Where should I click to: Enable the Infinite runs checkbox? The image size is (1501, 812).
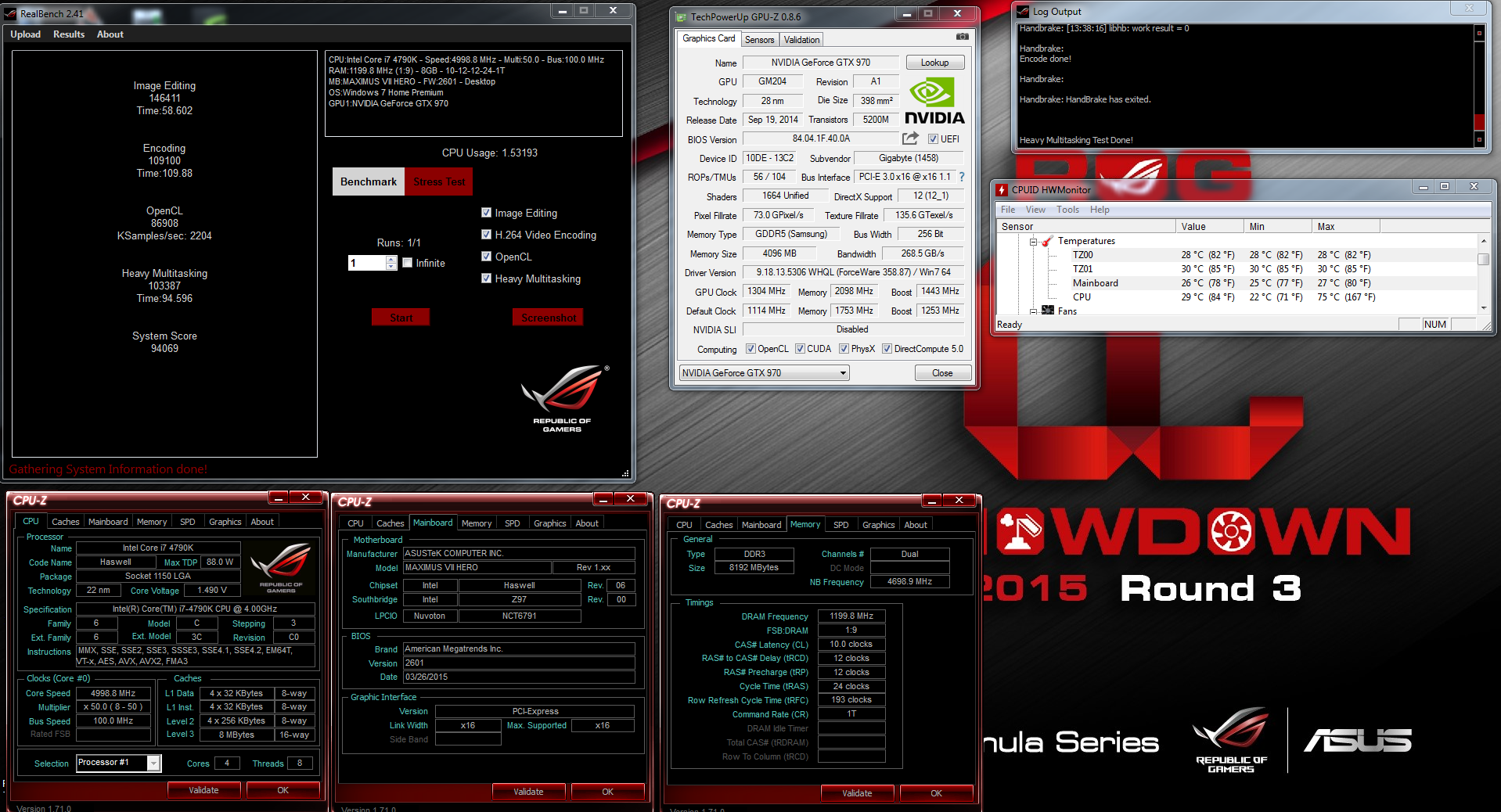click(x=408, y=263)
